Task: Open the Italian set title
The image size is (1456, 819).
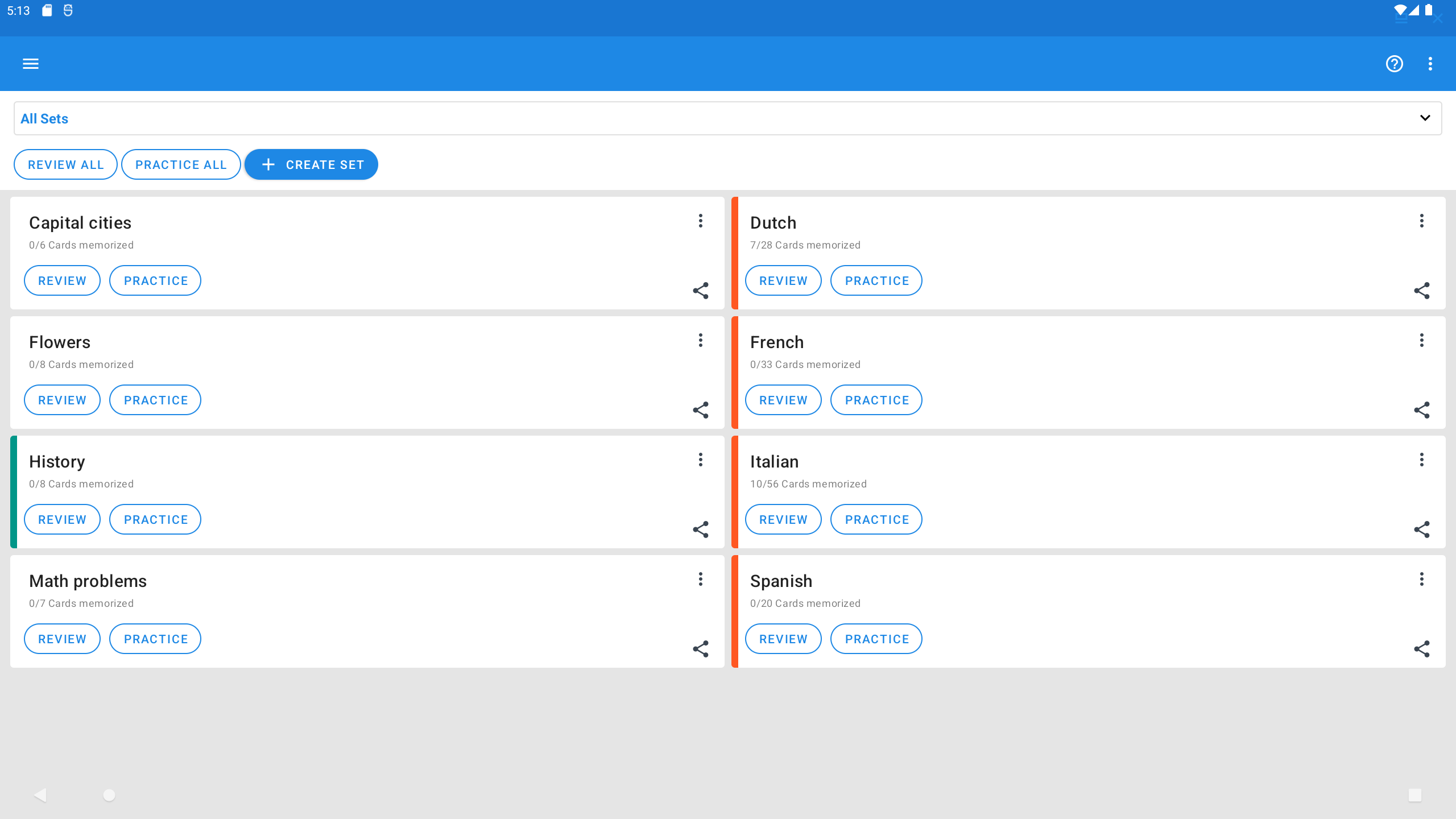Action: point(774,462)
